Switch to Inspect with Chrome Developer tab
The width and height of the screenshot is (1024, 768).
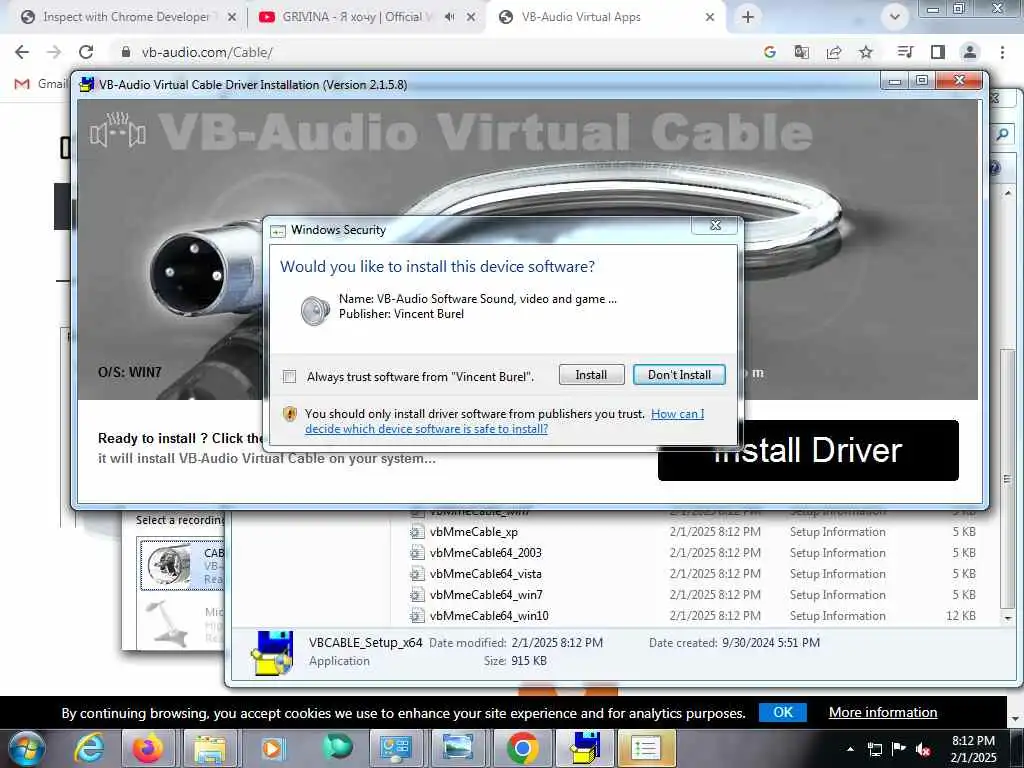pos(127,17)
